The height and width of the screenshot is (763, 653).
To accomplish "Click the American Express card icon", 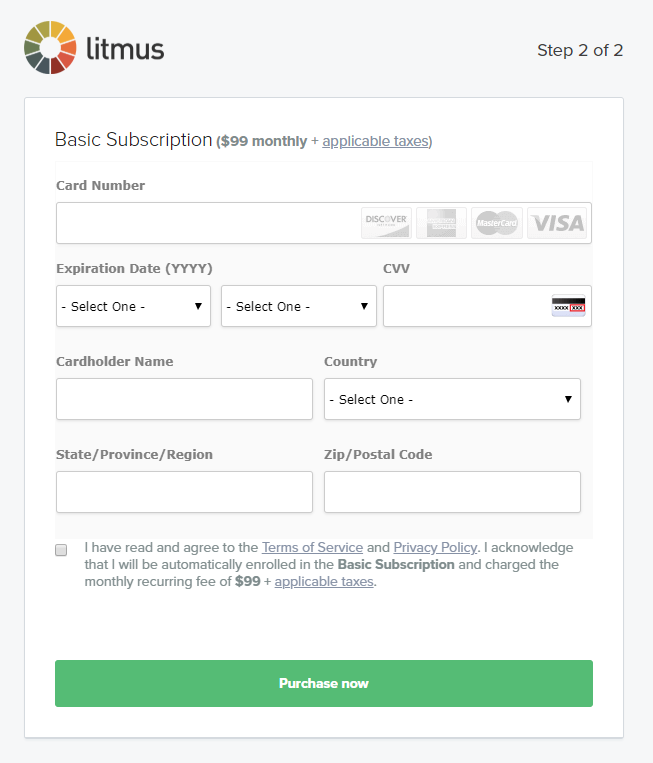I will tap(441, 222).
